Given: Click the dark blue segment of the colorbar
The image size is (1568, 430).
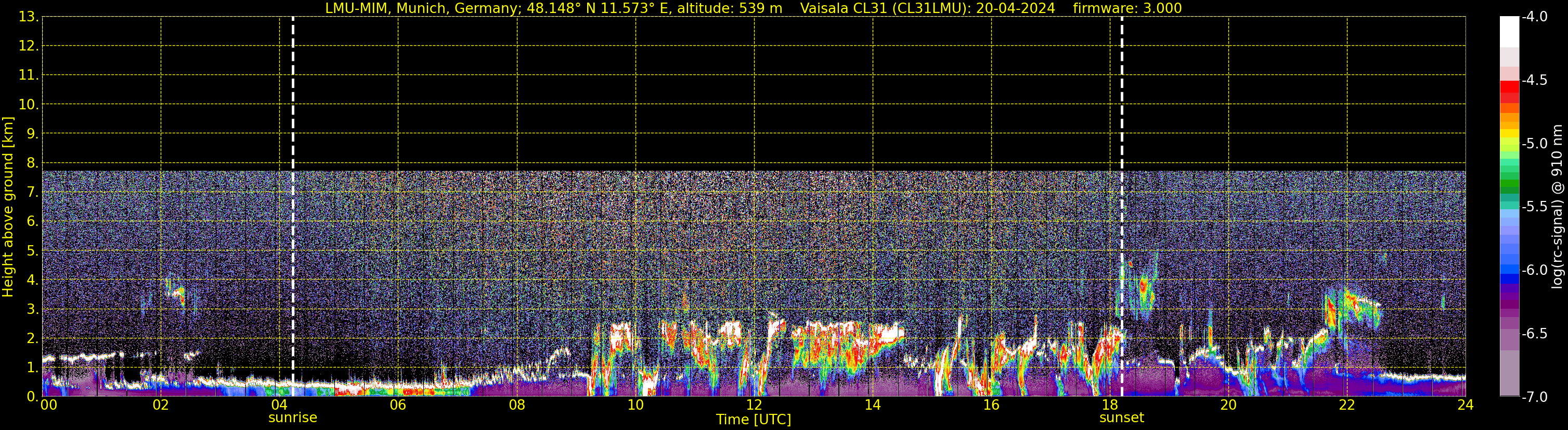Looking at the screenshot, I should [1510, 279].
